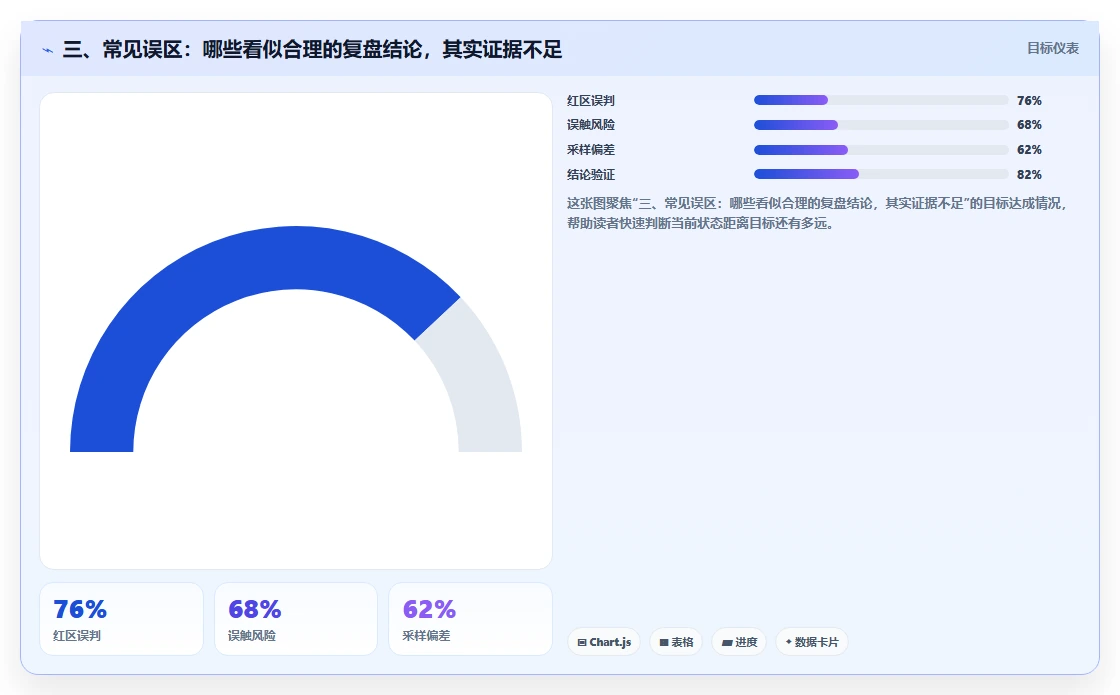This screenshot has width=1120, height=695.
Task: Click the 68% 误触风险 stat card
Action: pyautogui.click(x=296, y=619)
